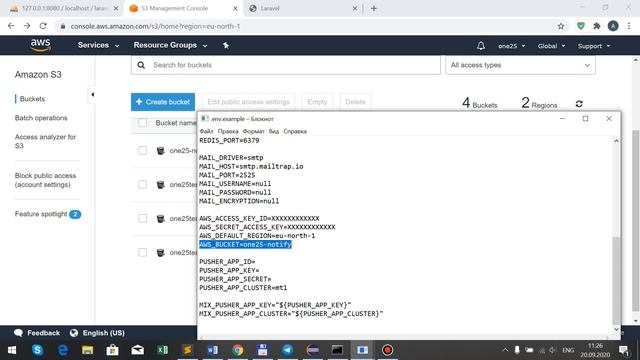Open File Explorer from the taskbar

point(87,350)
